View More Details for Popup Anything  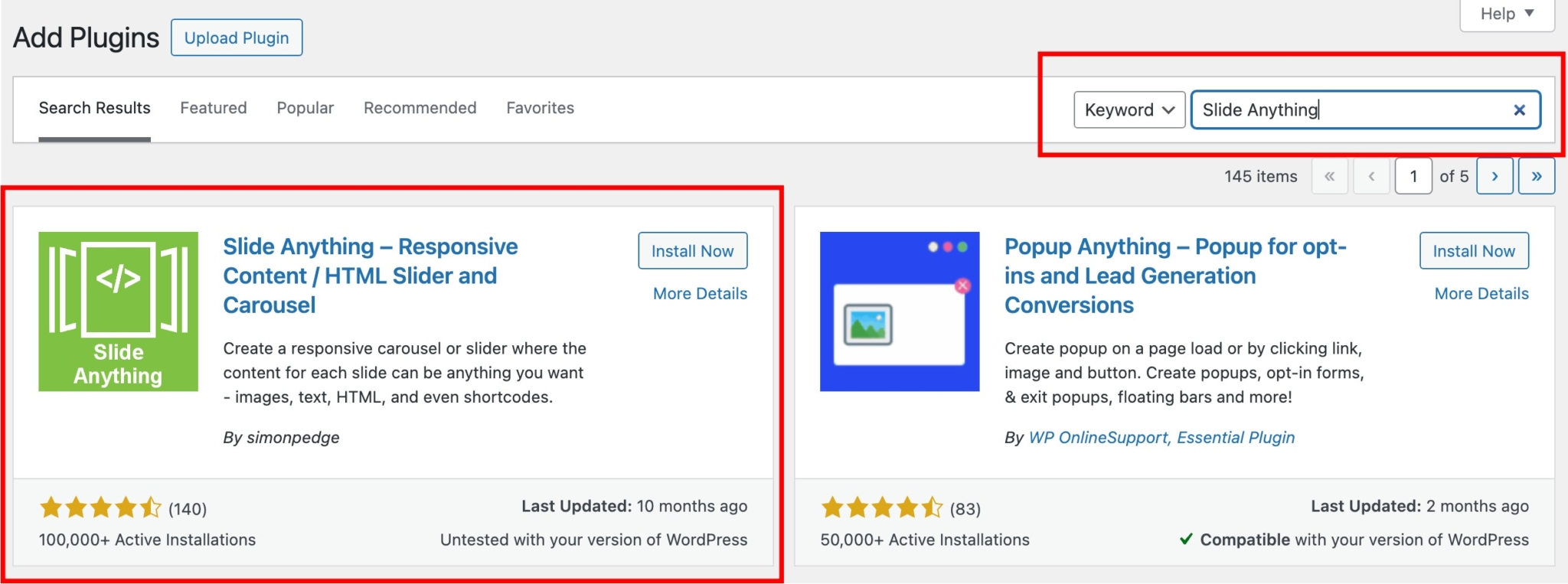[1481, 294]
